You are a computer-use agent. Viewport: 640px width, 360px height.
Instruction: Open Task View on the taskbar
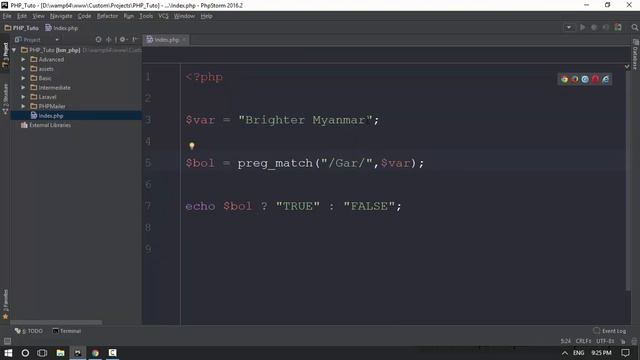[42, 353]
